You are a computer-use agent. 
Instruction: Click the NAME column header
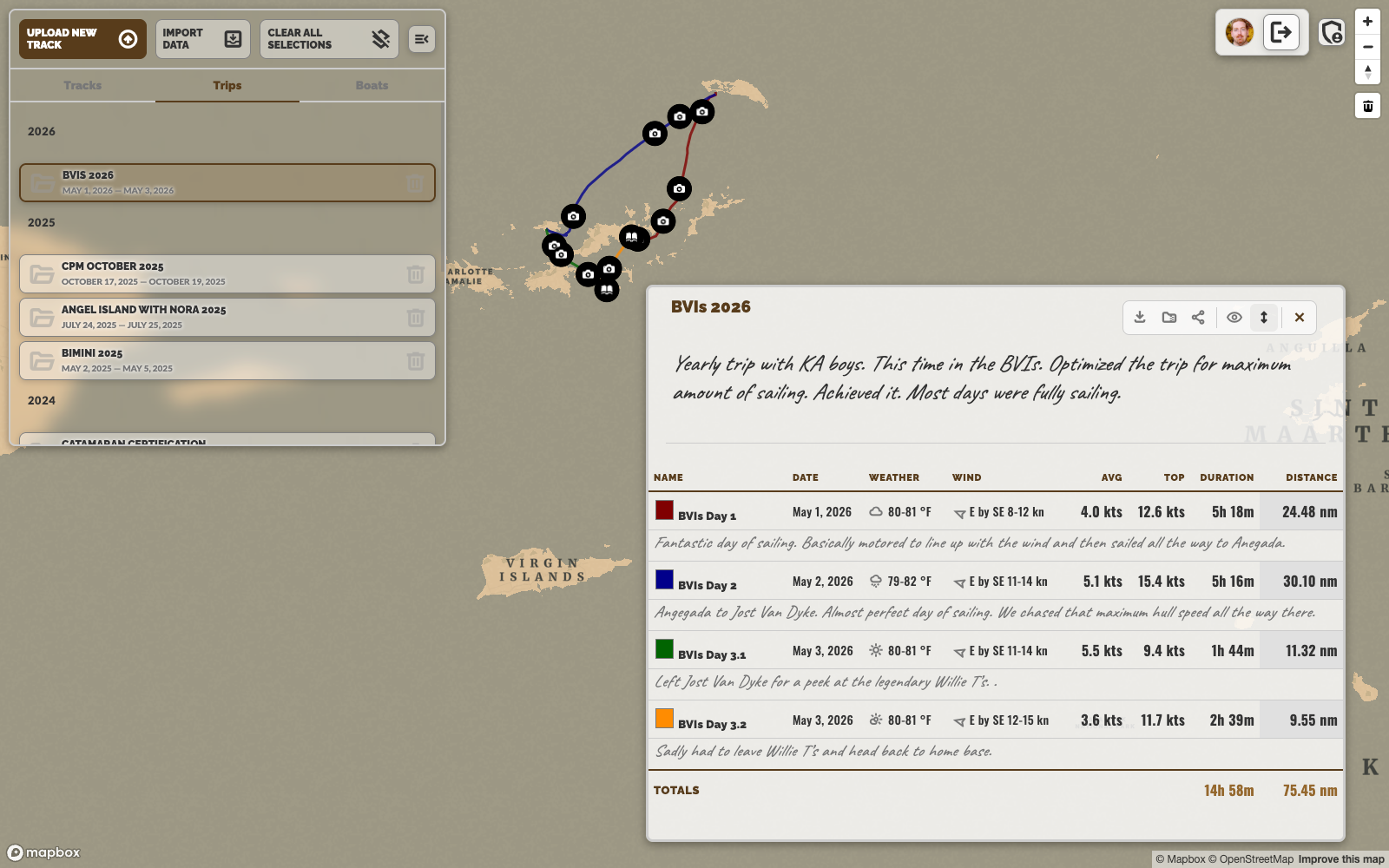click(x=668, y=477)
